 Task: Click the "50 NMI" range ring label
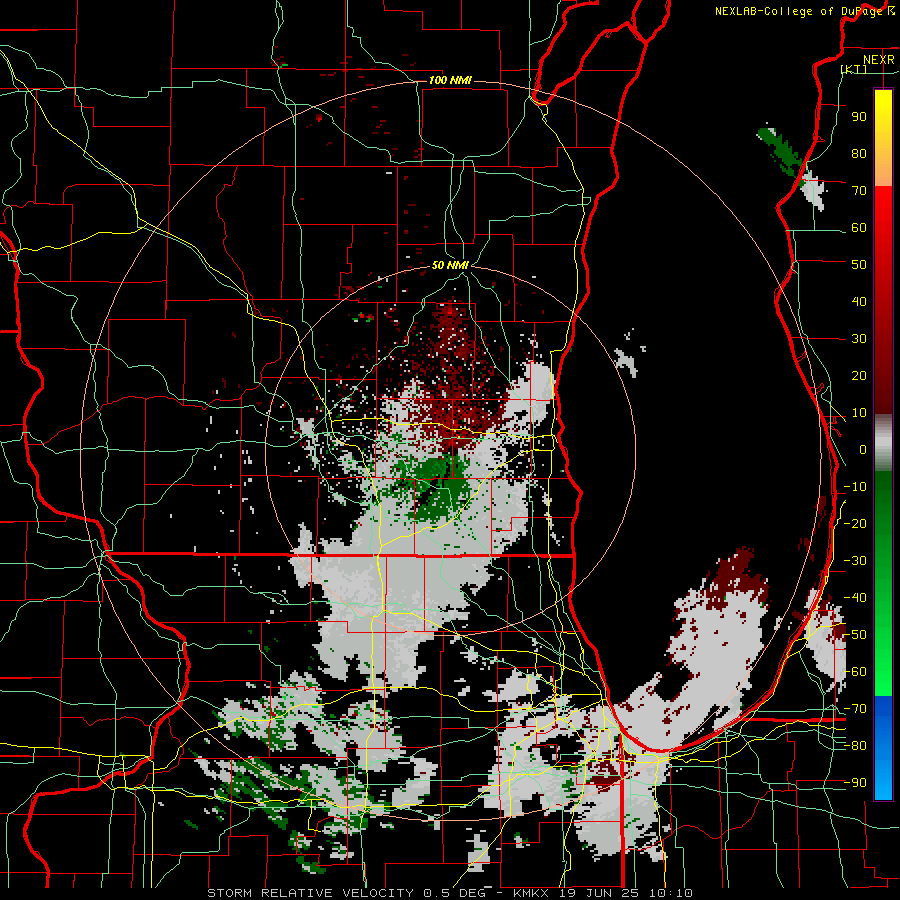[450, 265]
